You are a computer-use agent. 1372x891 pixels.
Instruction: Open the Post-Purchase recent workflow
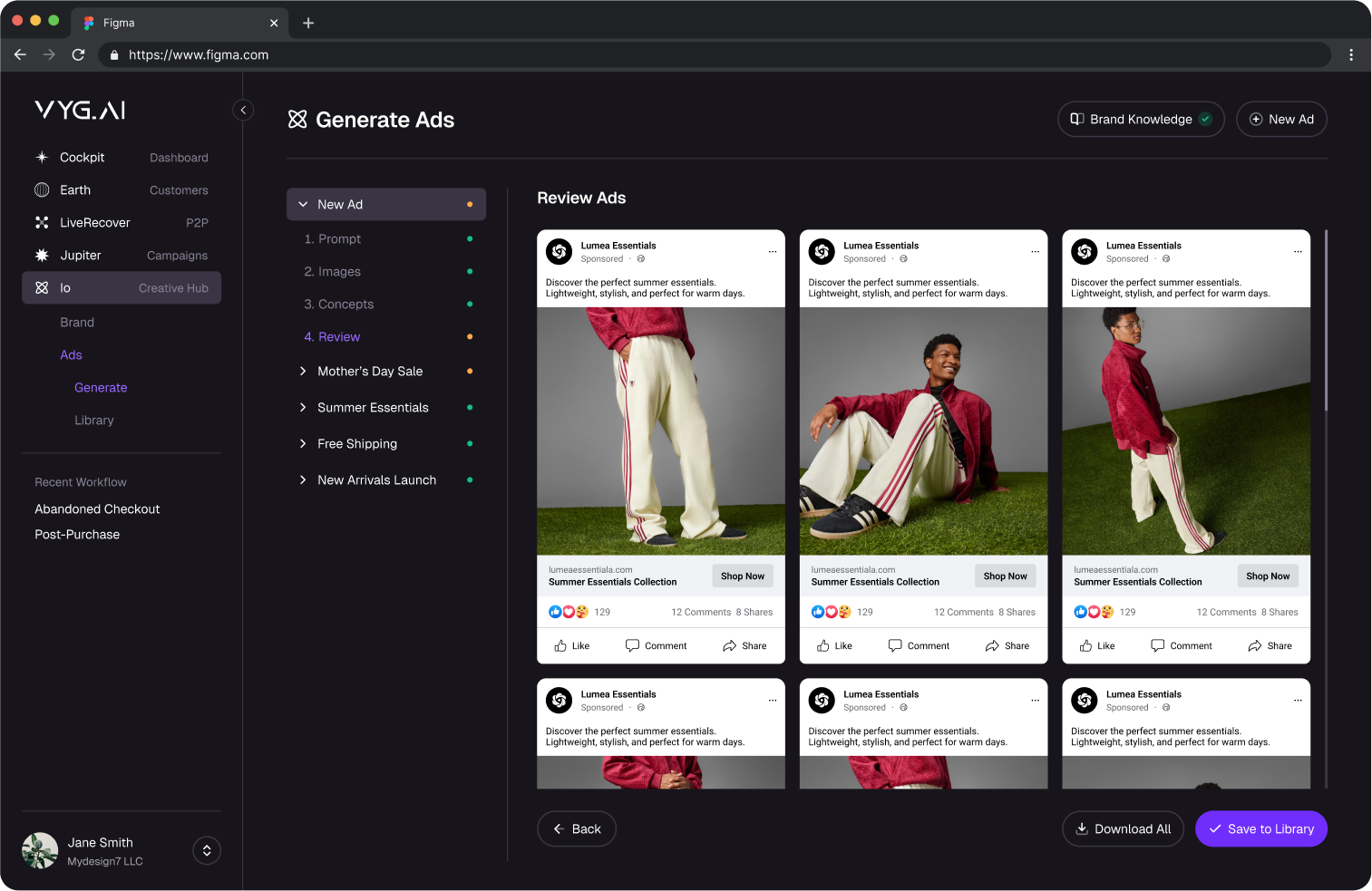point(77,534)
